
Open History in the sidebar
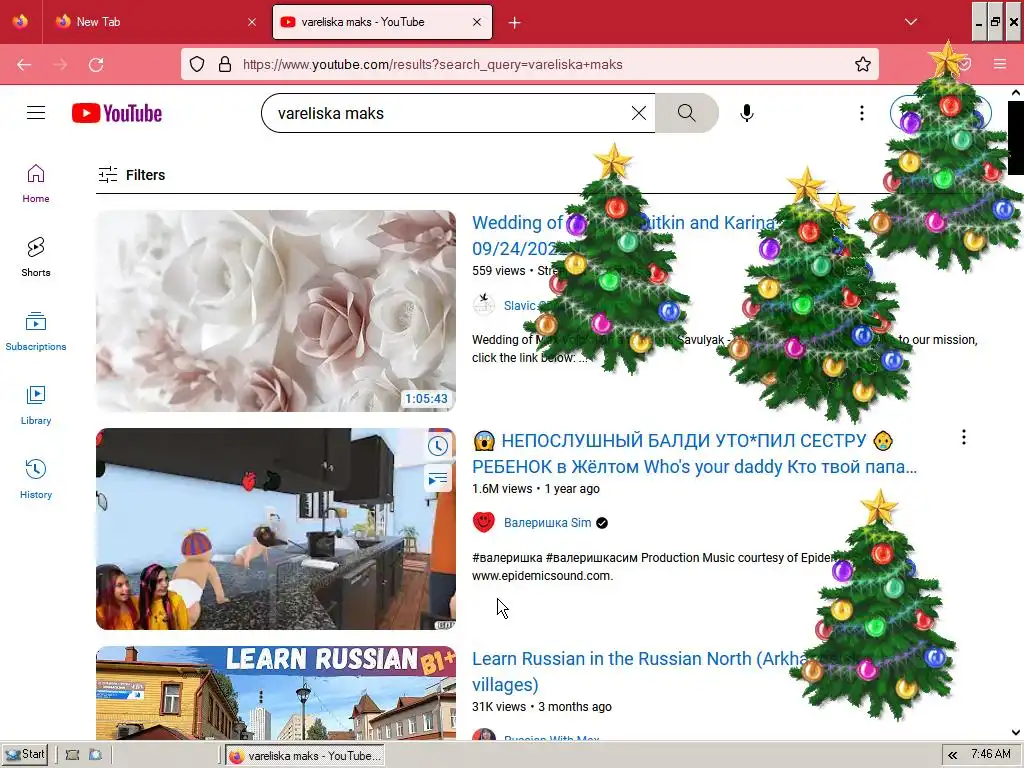[36, 479]
